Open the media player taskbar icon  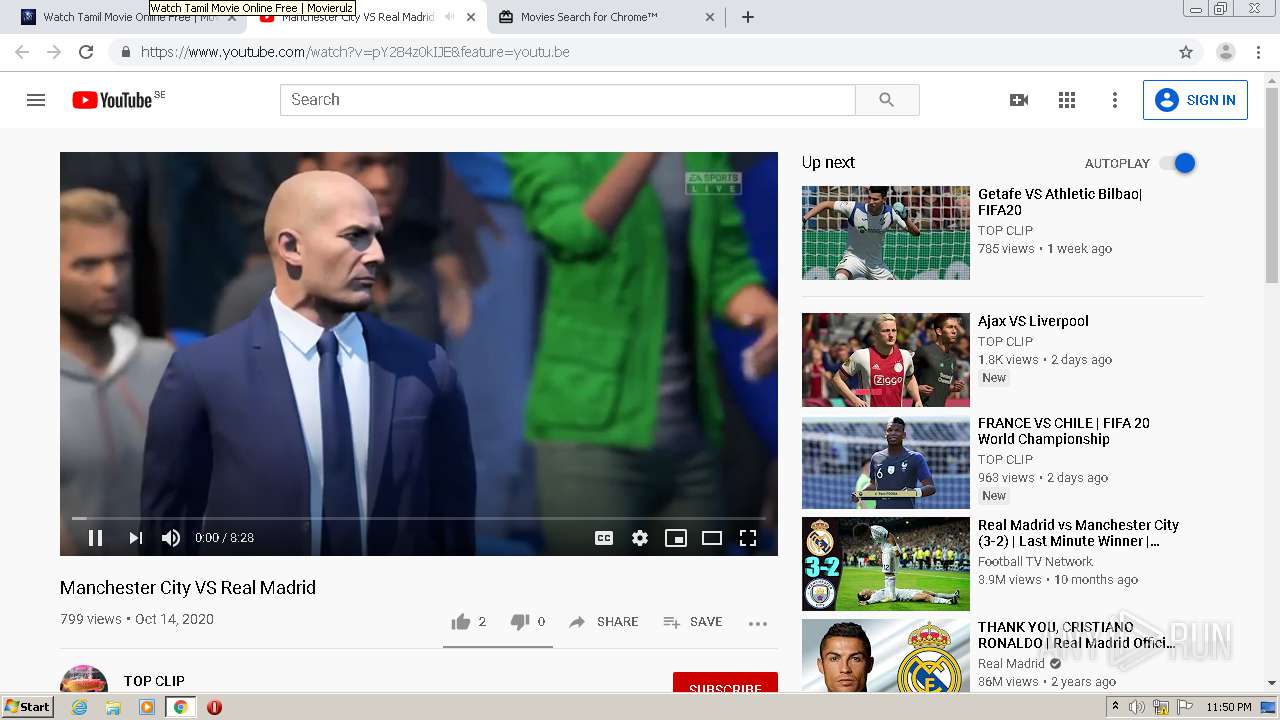click(x=147, y=707)
